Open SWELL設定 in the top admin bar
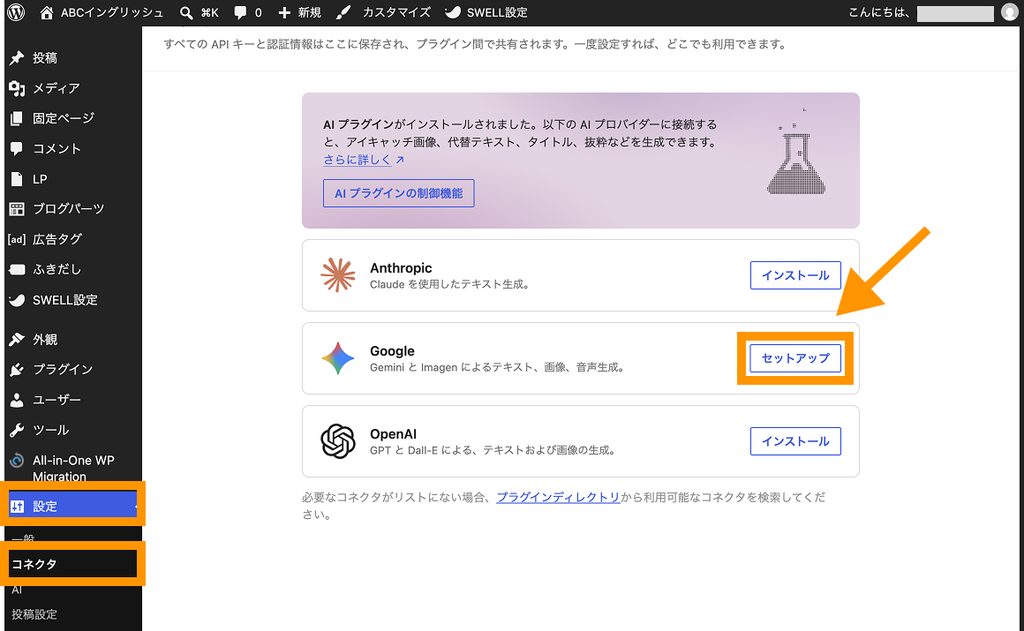The height and width of the screenshot is (631, 1024). point(486,12)
